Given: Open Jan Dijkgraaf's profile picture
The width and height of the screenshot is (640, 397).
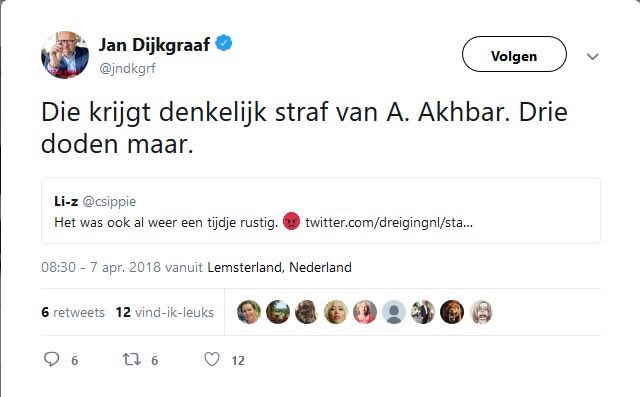Looking at the screenshot, I should click(x=65, y=55).
